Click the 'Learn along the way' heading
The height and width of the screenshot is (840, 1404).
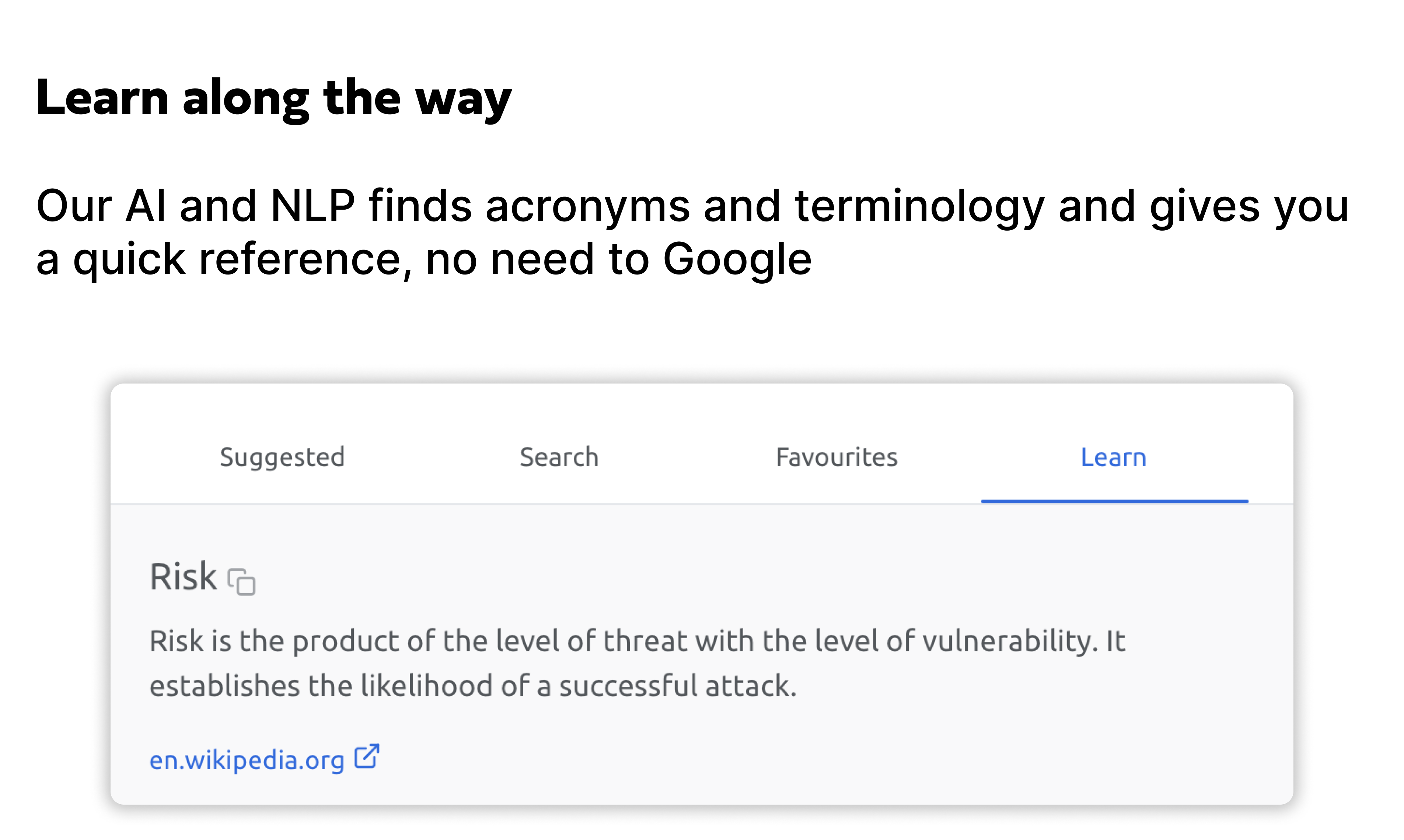tap(274, 98)
